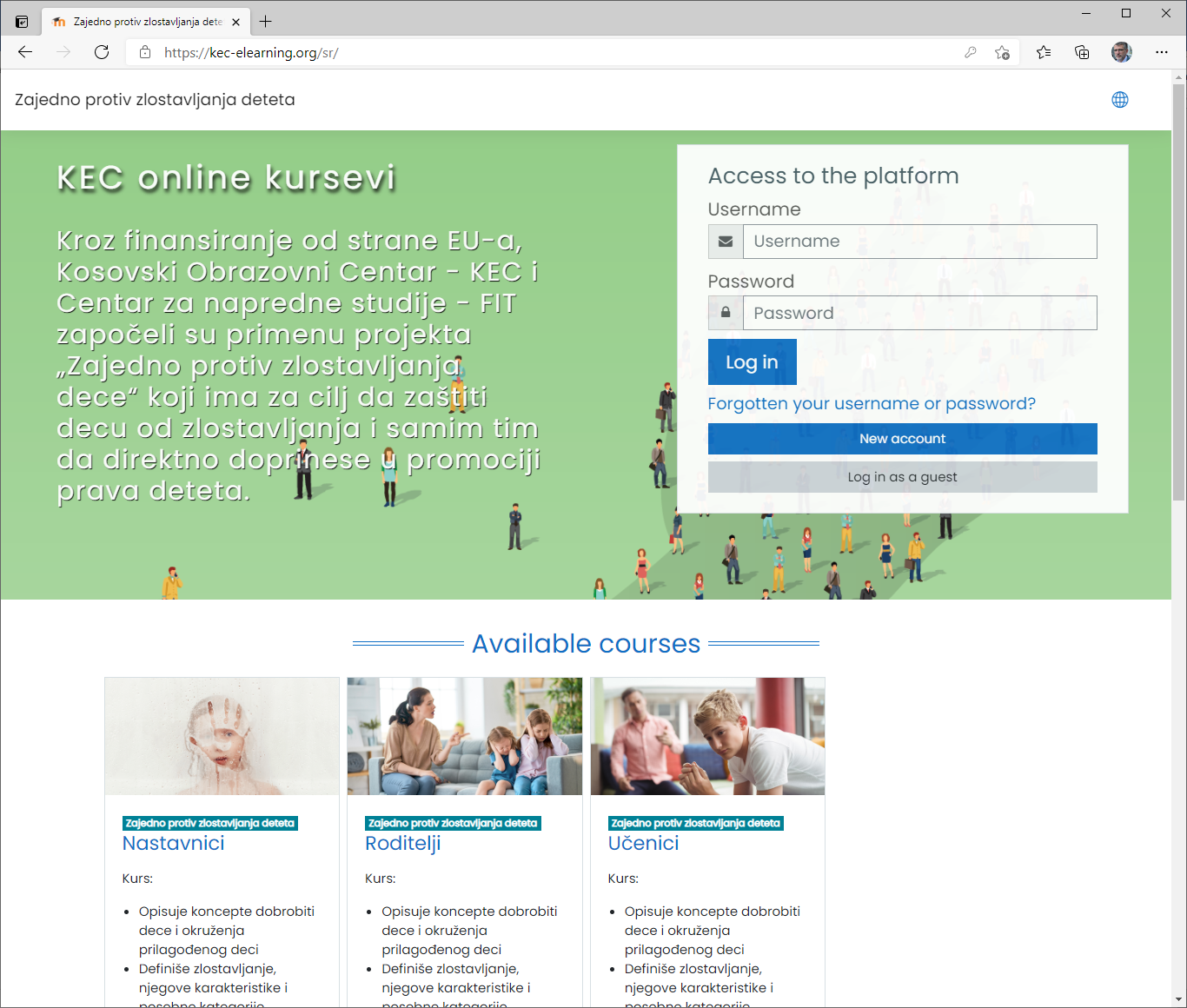Open the saved passwords key icon
The image size is (1187, 1008).
(971, 52)
